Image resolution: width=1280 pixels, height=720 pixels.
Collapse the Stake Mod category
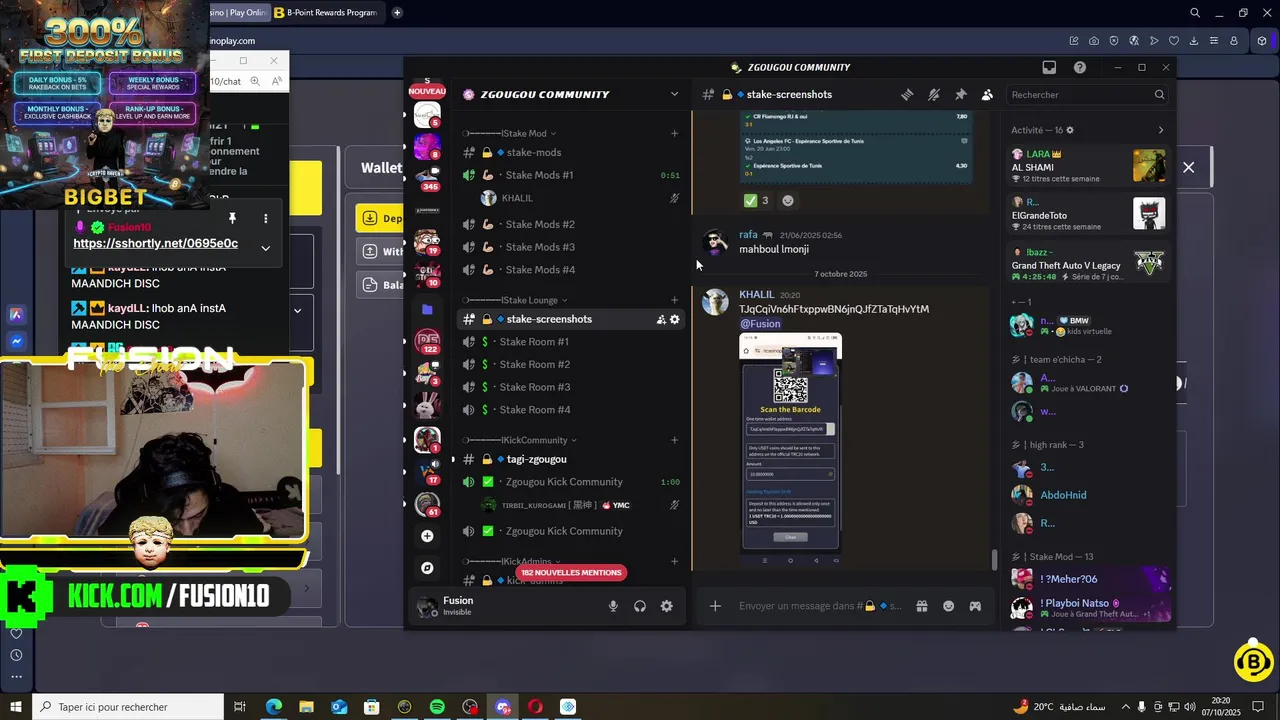click(x=509, y=133)
